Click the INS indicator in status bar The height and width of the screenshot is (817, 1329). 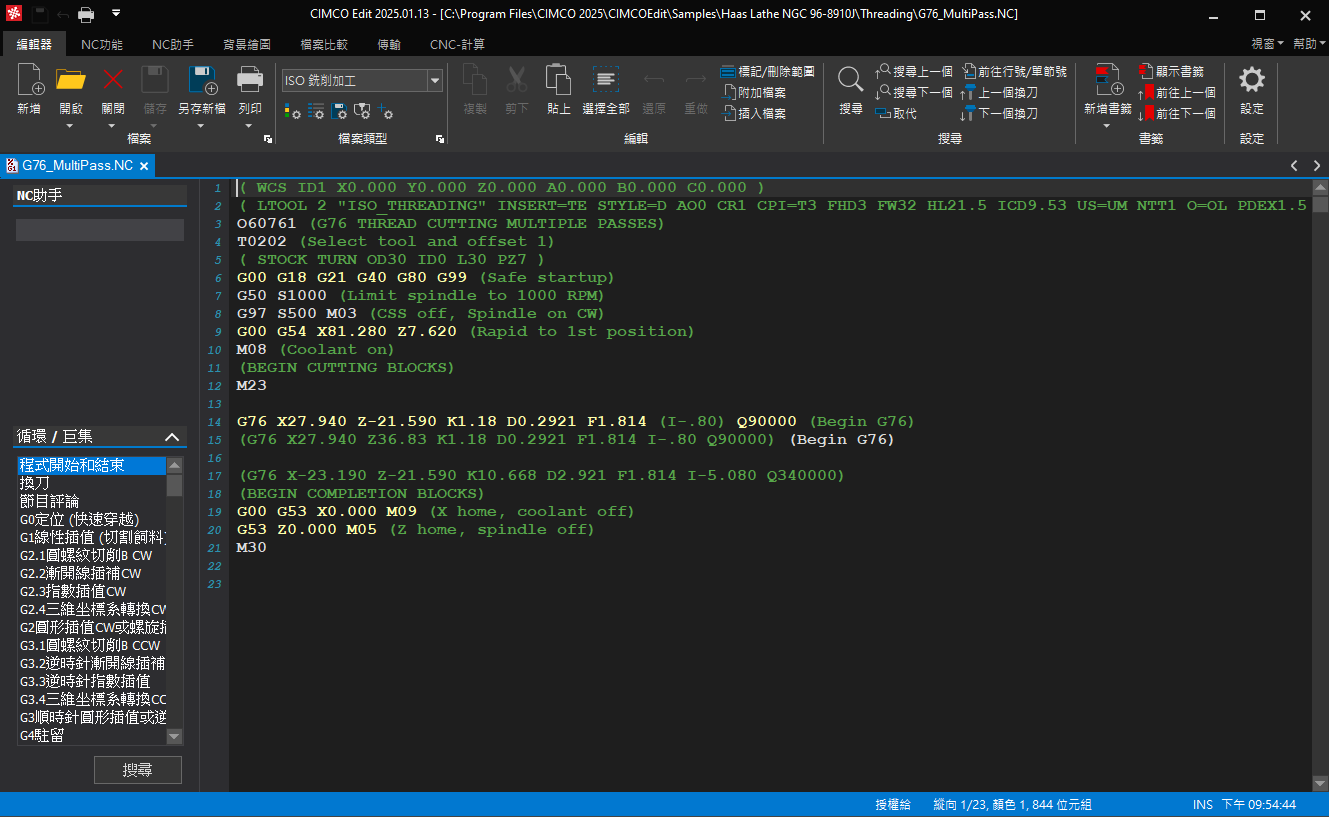(x=1202, y=805)
